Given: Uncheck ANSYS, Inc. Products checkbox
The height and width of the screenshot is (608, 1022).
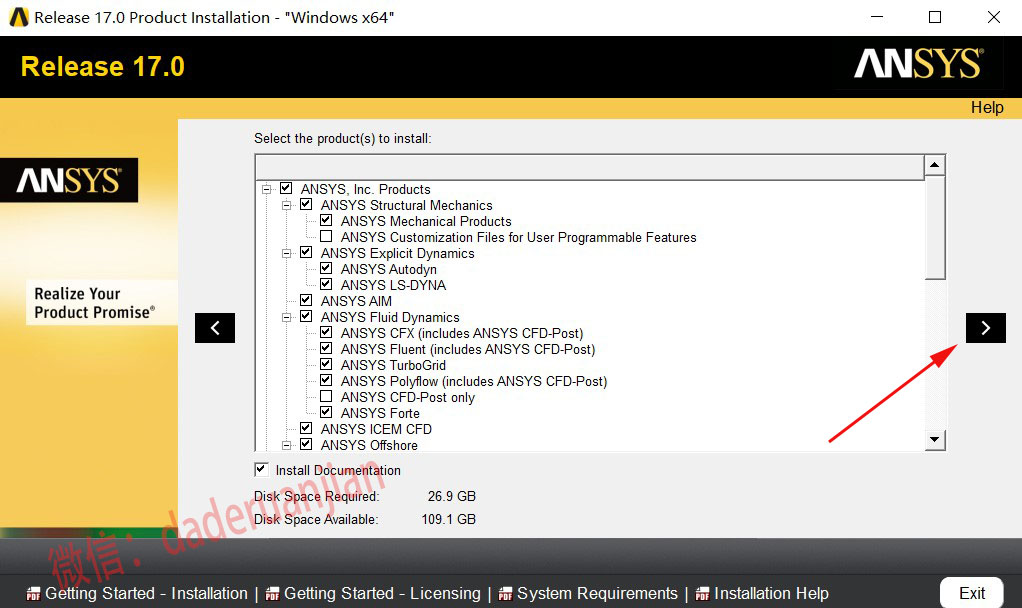Looking at the screenshot, I should click(x=286, y=188).
